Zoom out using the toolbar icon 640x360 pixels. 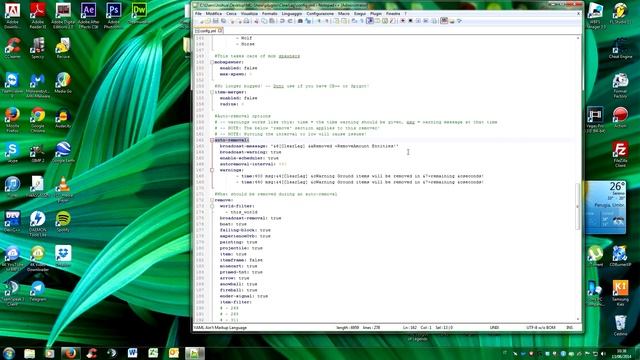tap(327, 21)
